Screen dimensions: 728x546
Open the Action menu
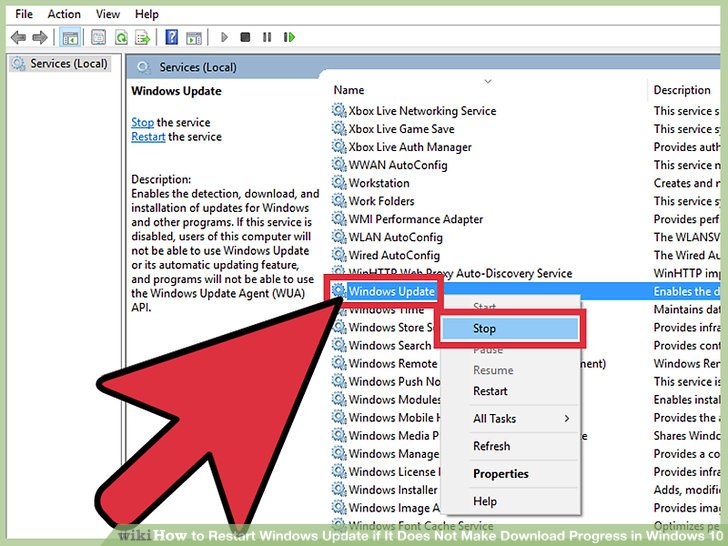(64, 14)
